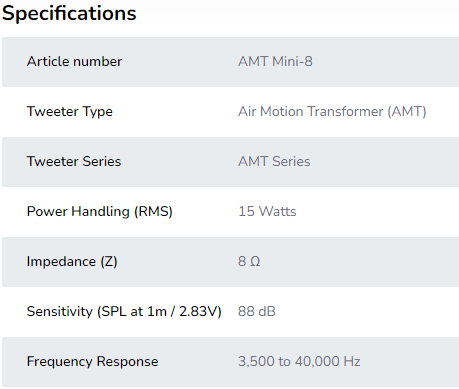The image size is (459, 389).
Task: Select Power Handling (RMS) label
Action: 100,211
